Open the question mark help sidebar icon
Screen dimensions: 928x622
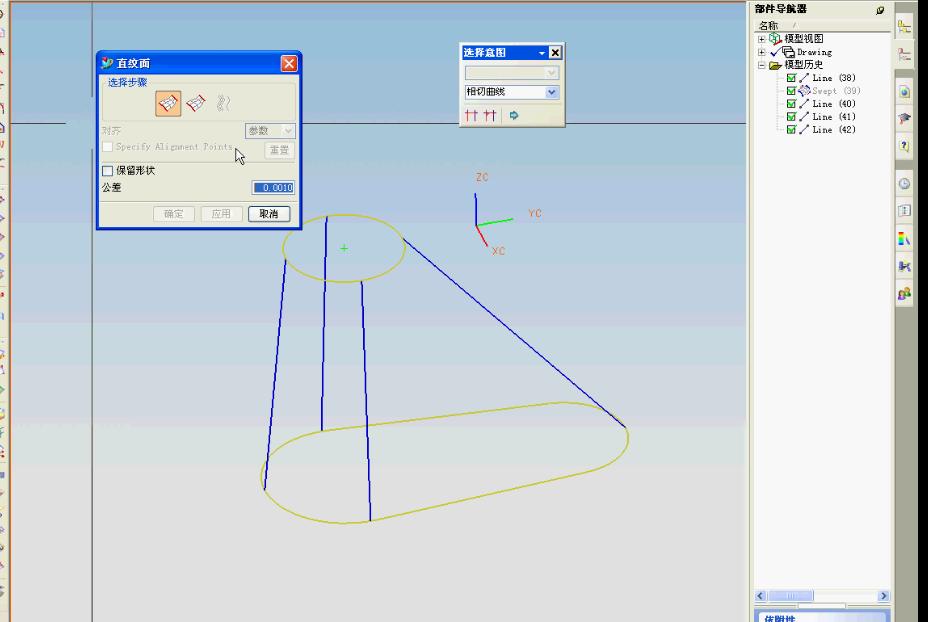[904, 145]
